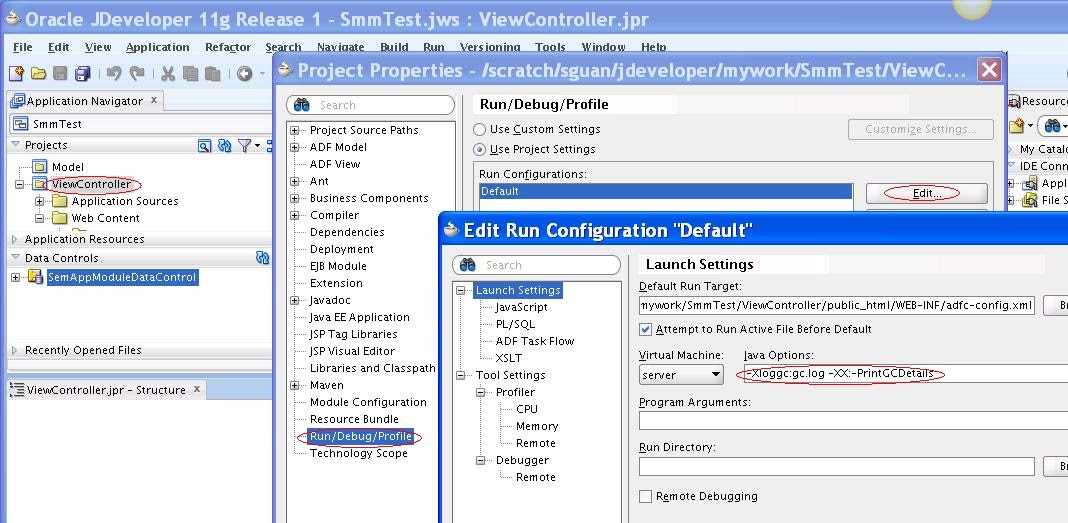Collapse the ViewController project node
The width and height of the screenshot is (1068, 523).
point(19,184)
